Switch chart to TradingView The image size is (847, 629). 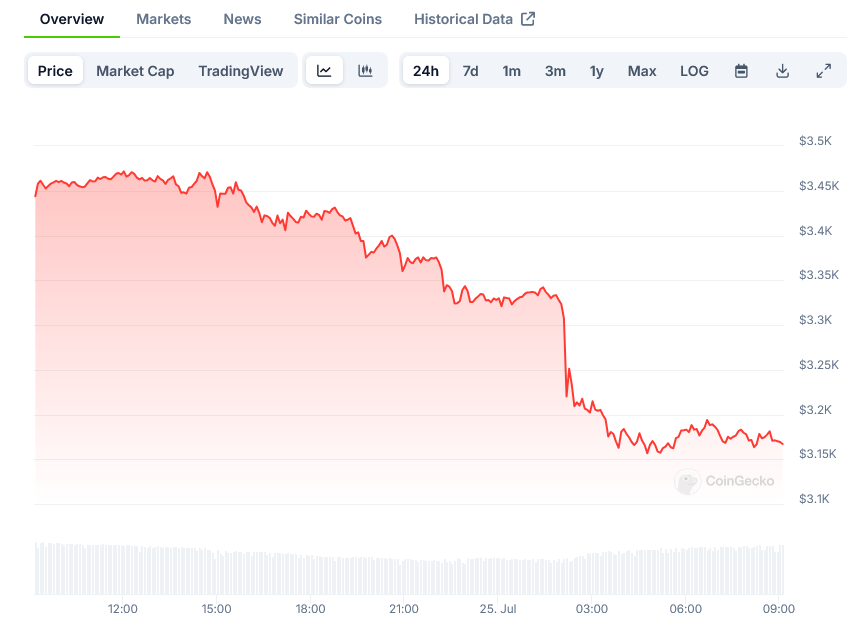pyautogui.click(x=241, y=71)
